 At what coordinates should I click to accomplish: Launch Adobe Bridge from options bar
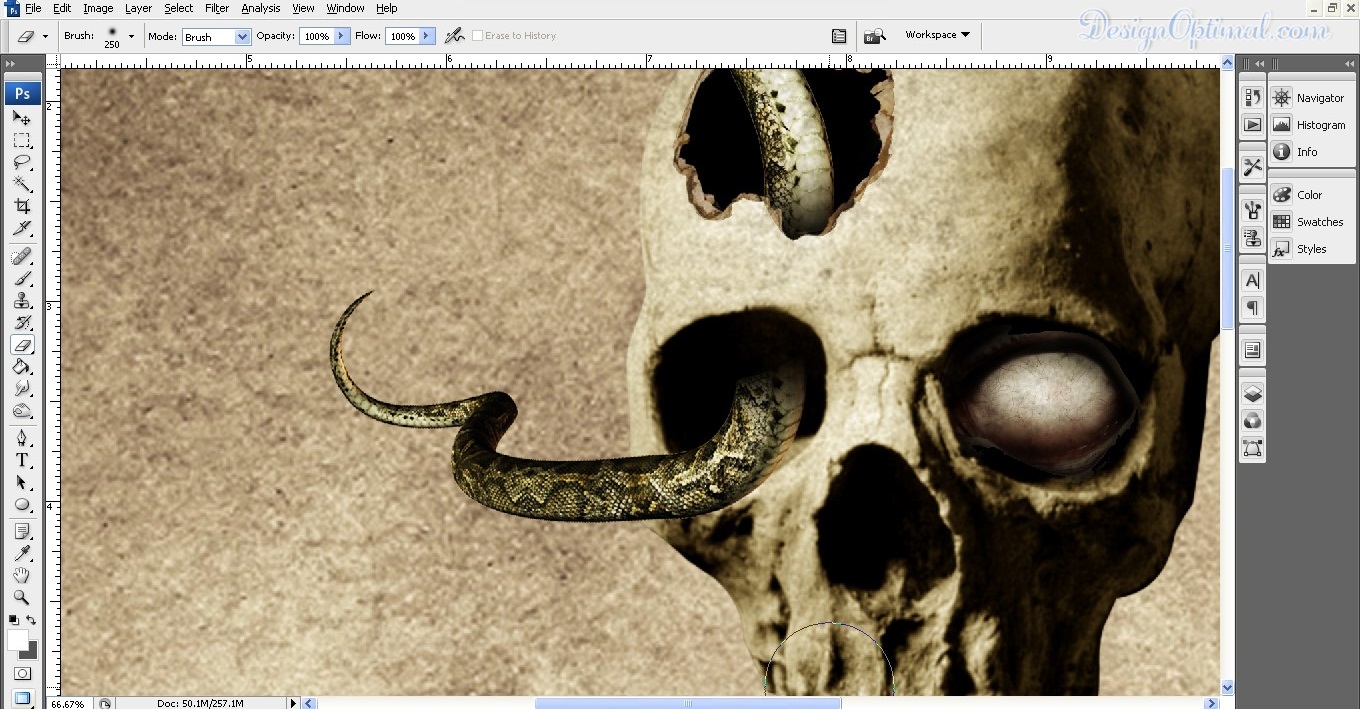coord(875,36)
